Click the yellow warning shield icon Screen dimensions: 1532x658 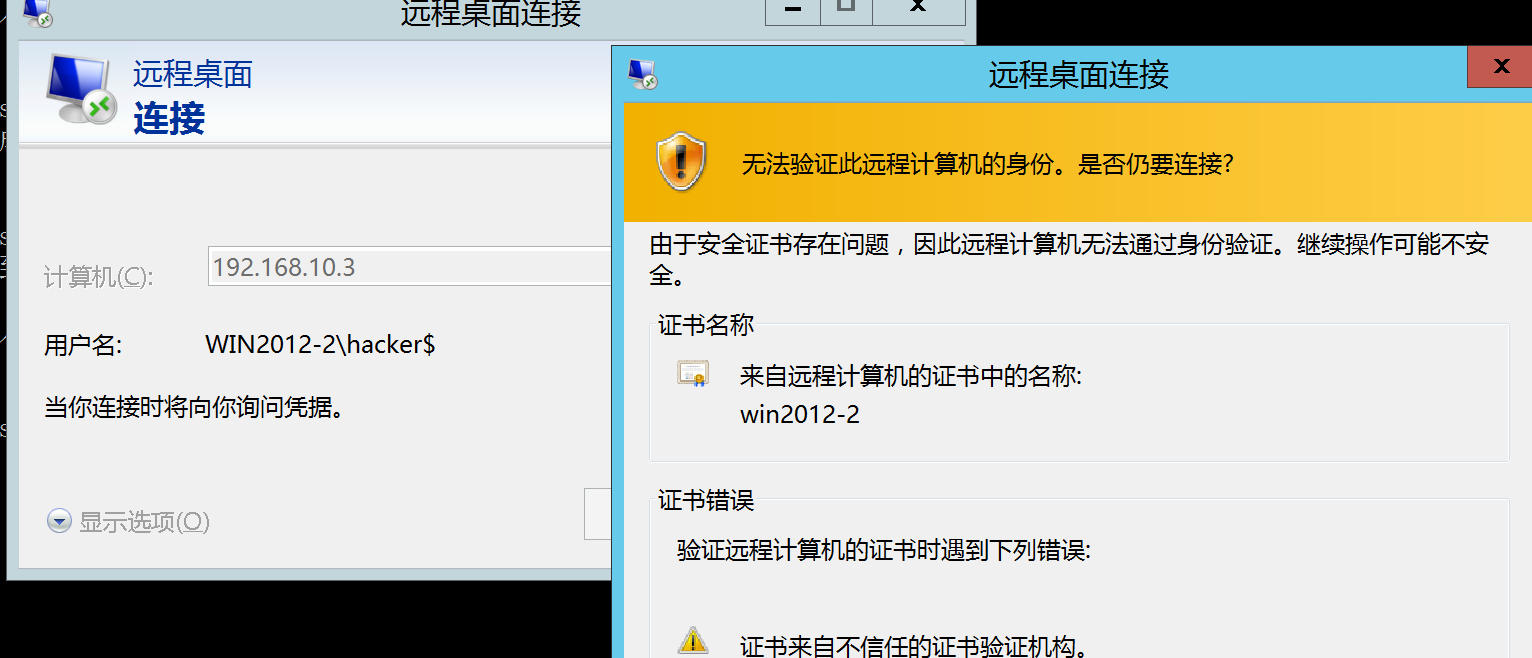[x=681, y=163]
